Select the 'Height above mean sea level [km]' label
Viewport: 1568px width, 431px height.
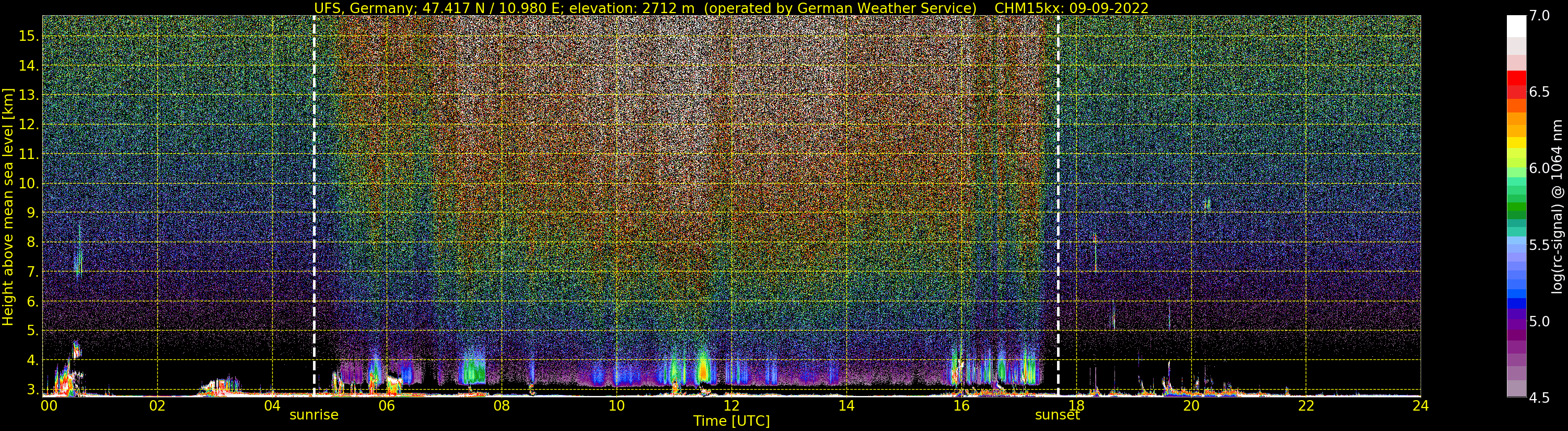tap(8, 206)
